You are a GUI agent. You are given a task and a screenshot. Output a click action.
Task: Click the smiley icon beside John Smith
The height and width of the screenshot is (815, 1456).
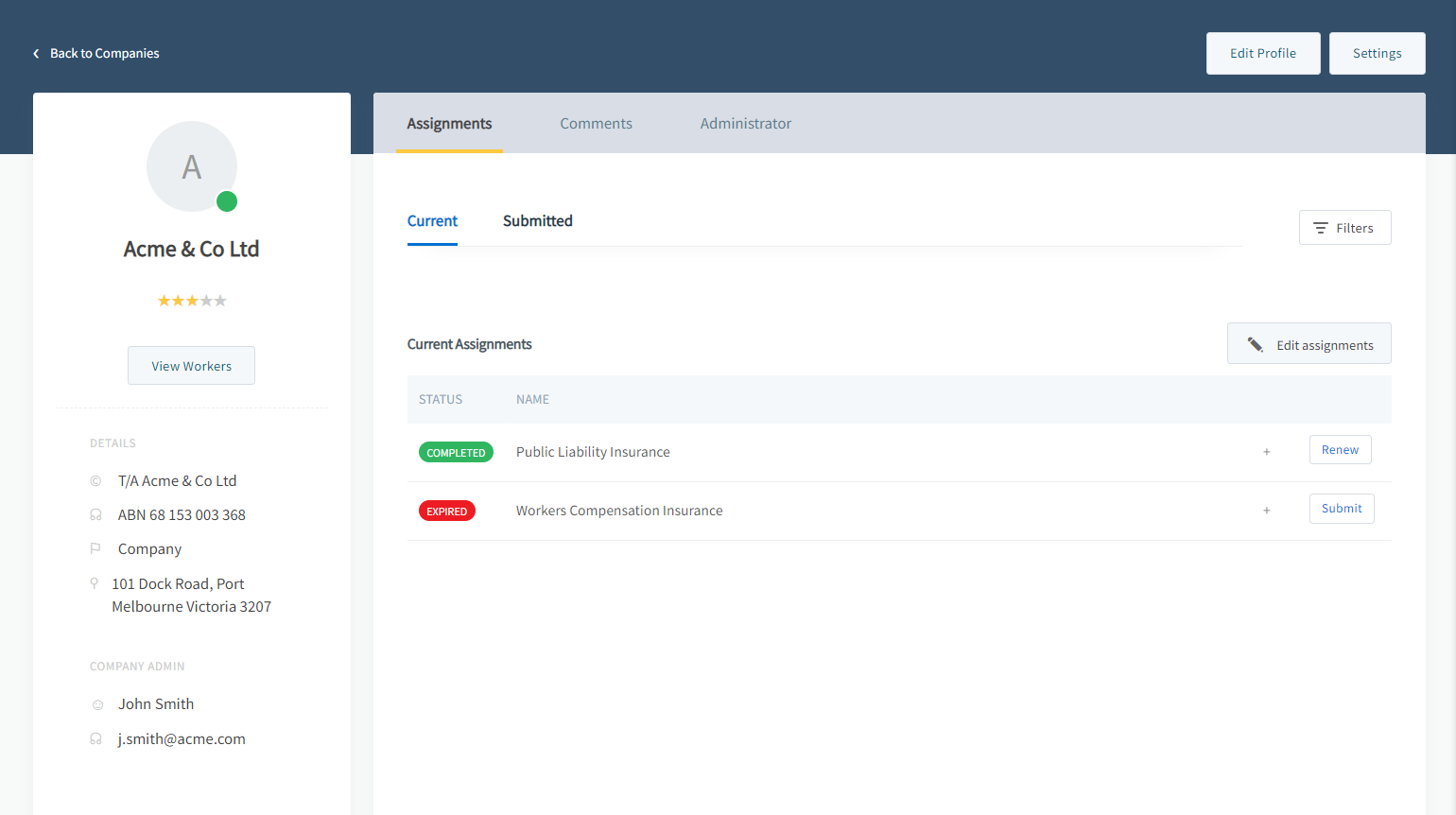pyautogui.click(x=97, y=704)
